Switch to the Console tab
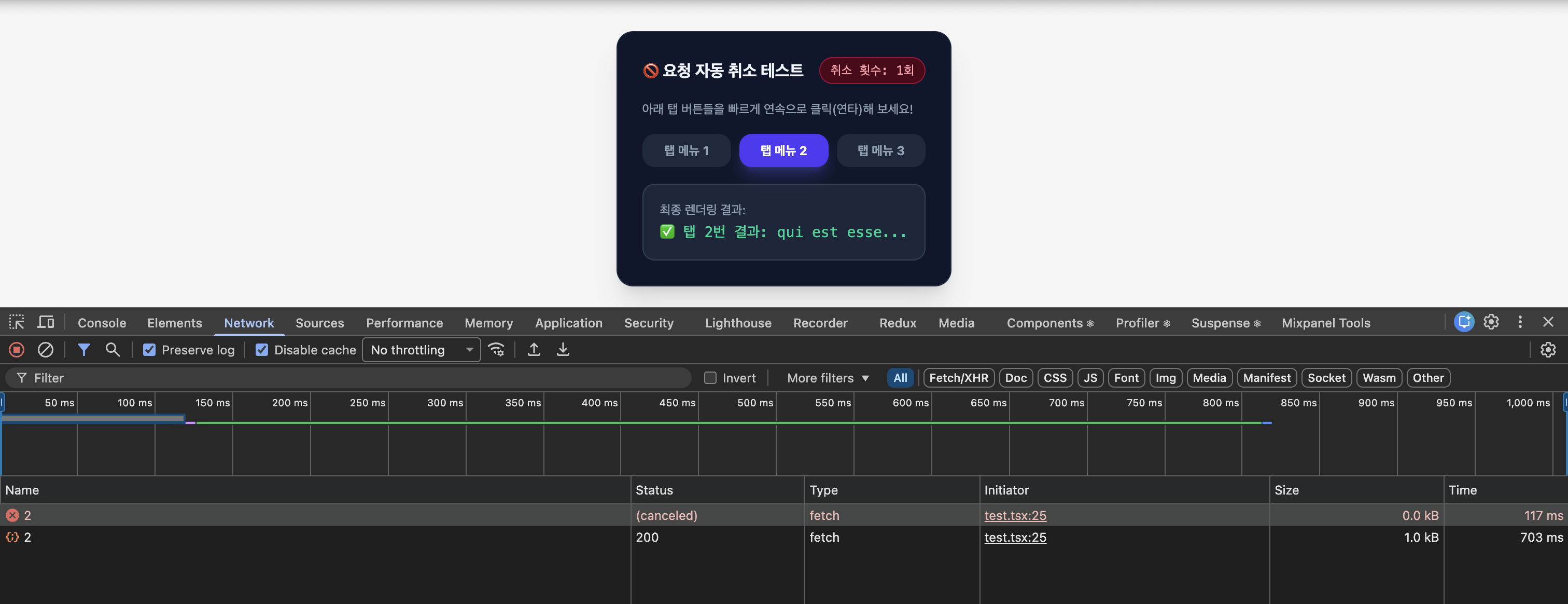 pyautogui.click(x=102, y=323)
